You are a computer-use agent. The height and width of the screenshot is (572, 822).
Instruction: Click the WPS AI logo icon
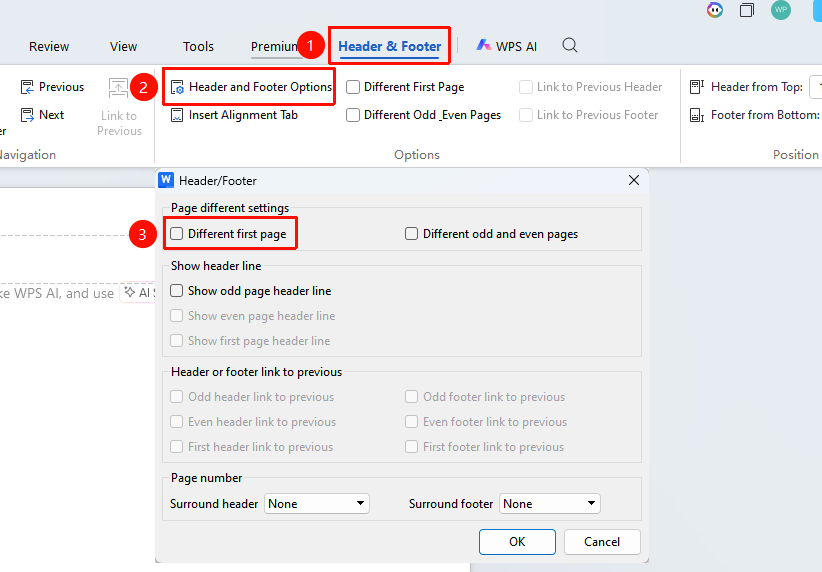point(483,46)
